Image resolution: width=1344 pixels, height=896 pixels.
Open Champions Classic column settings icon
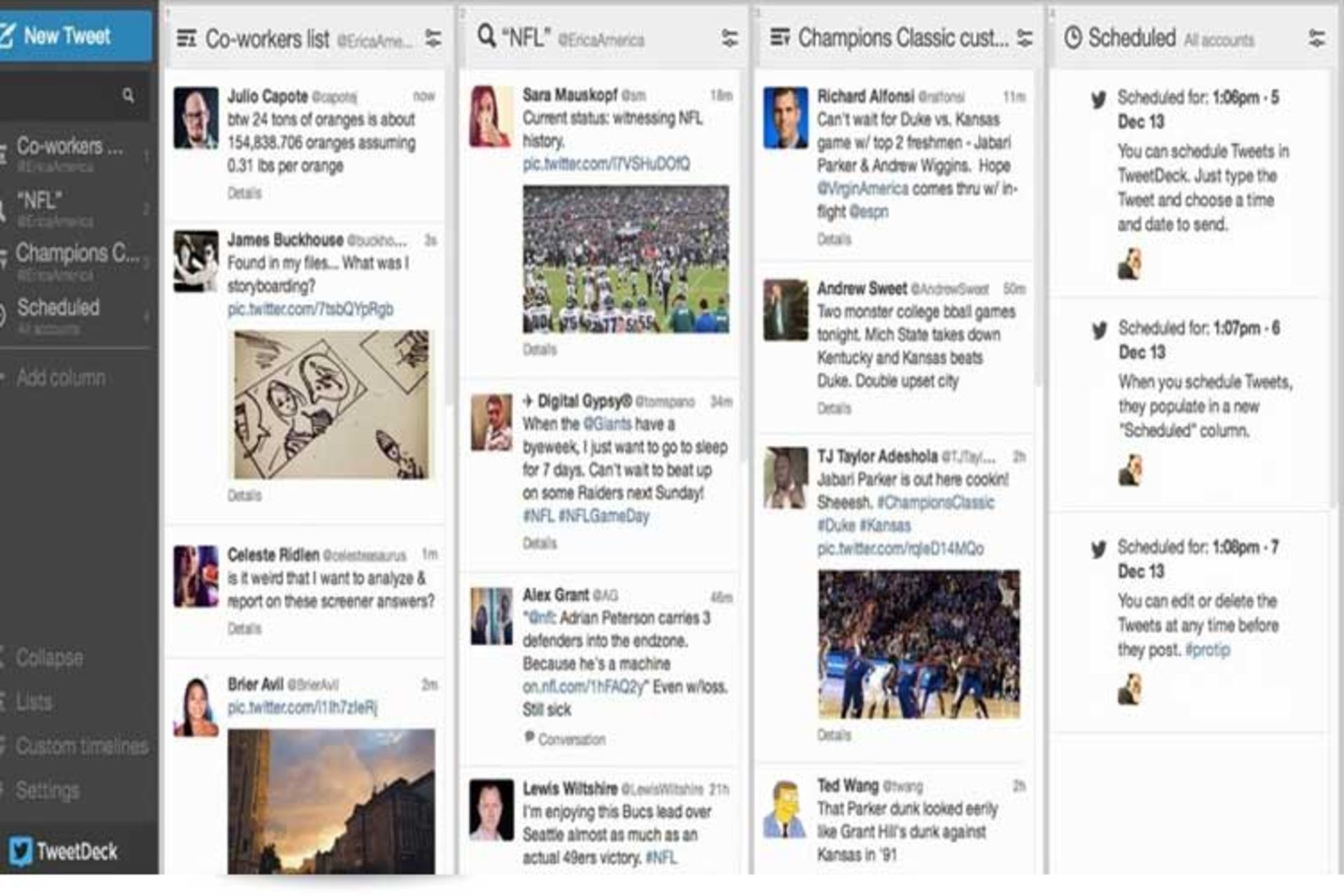(x=1025, y=38)
